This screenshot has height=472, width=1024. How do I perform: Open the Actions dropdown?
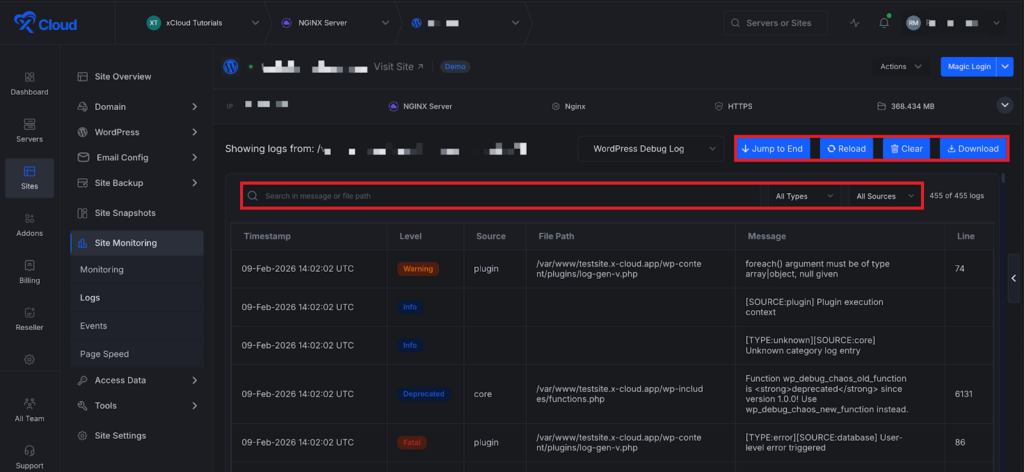[x=901, y=67]
